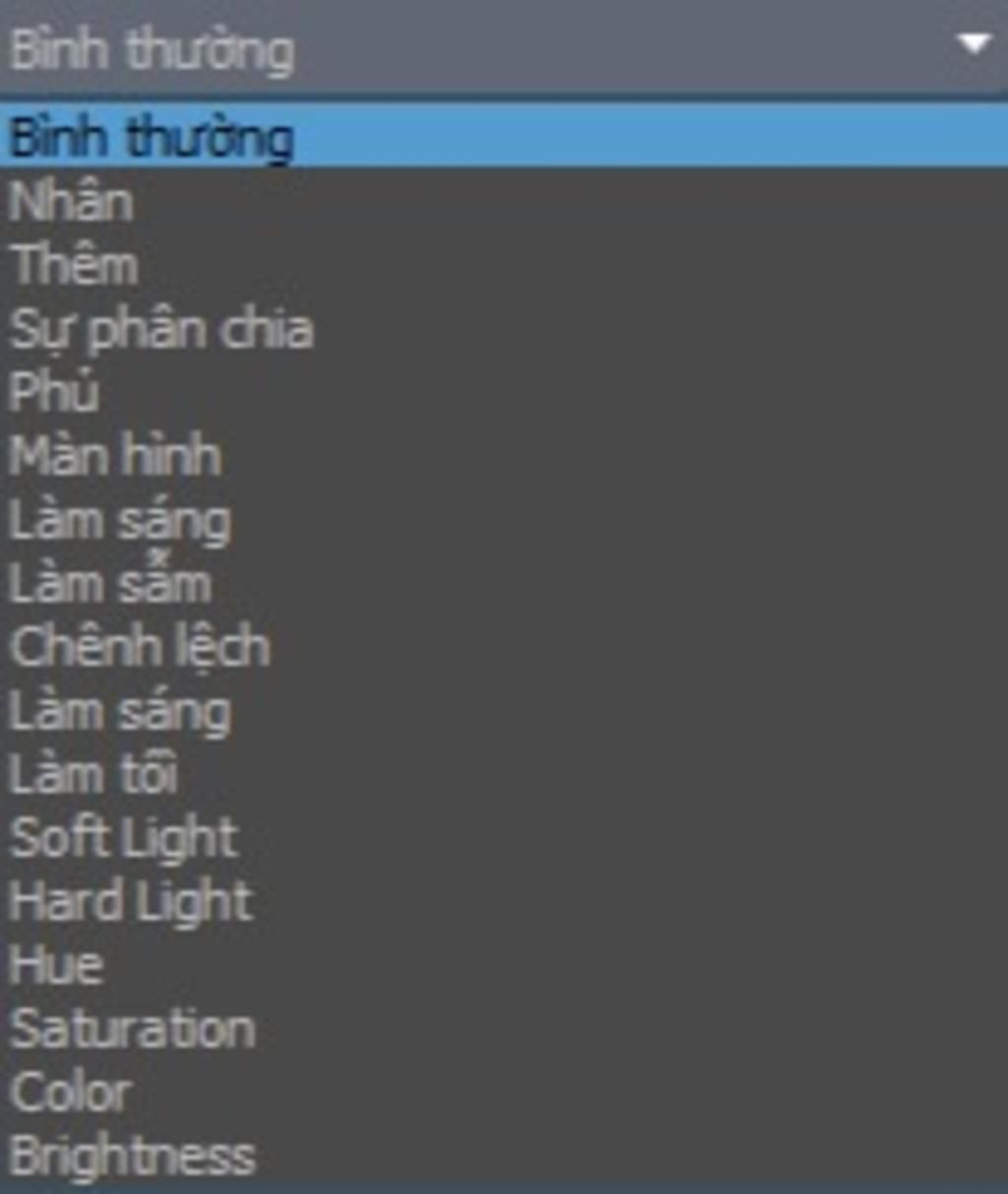Select the Color blend mode
This screenshot has height=1194, width=1008.
click(71, 1093)
